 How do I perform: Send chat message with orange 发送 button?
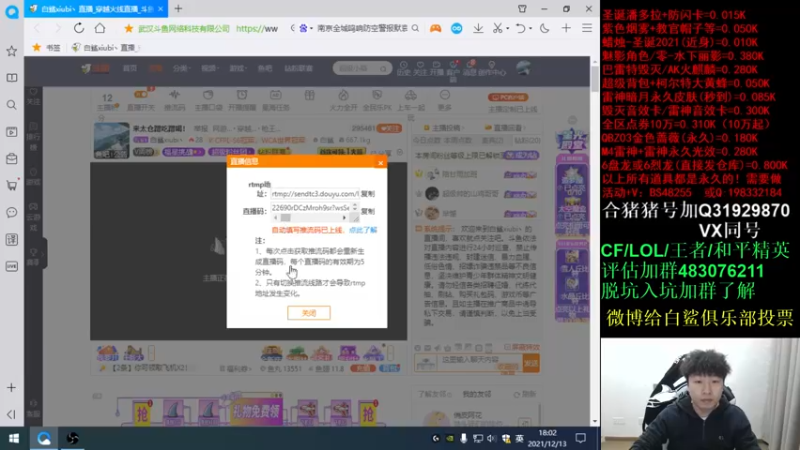(x=531, y=363)
